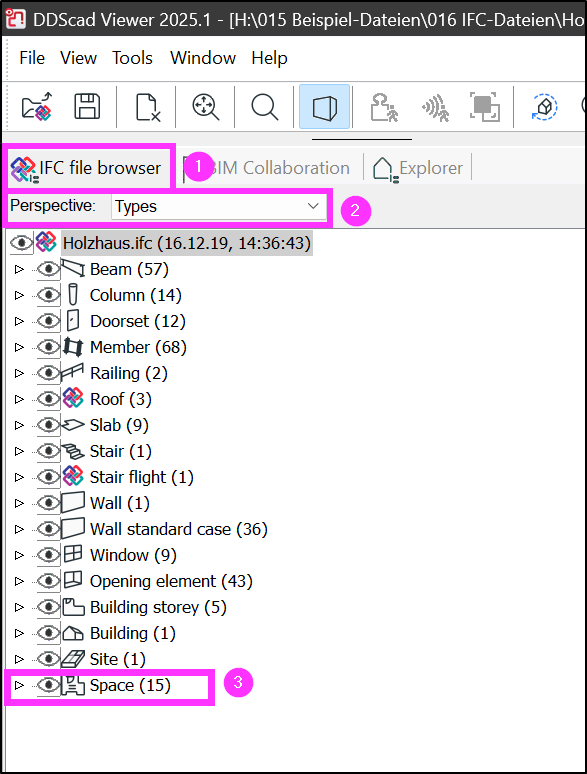Toggle Stair flight visibility eye
The width and height of the screenshot is (587, 774).
coord(48,477)
